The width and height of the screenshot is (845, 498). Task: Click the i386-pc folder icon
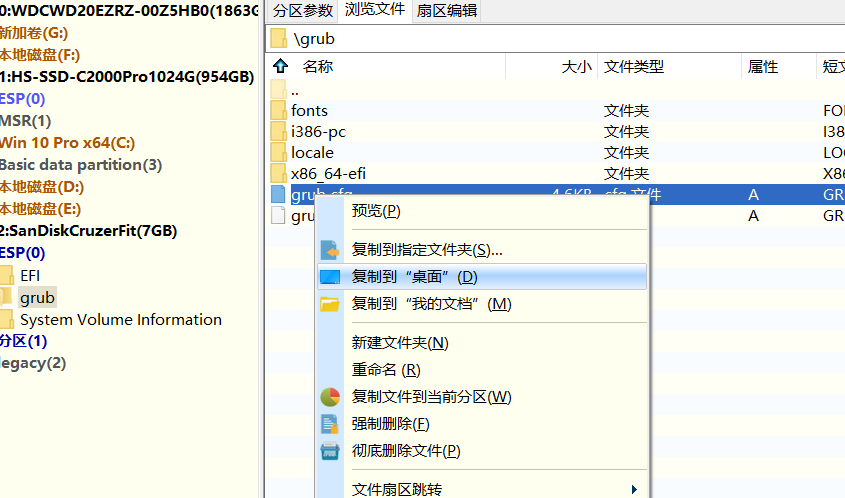coord(279,131)
